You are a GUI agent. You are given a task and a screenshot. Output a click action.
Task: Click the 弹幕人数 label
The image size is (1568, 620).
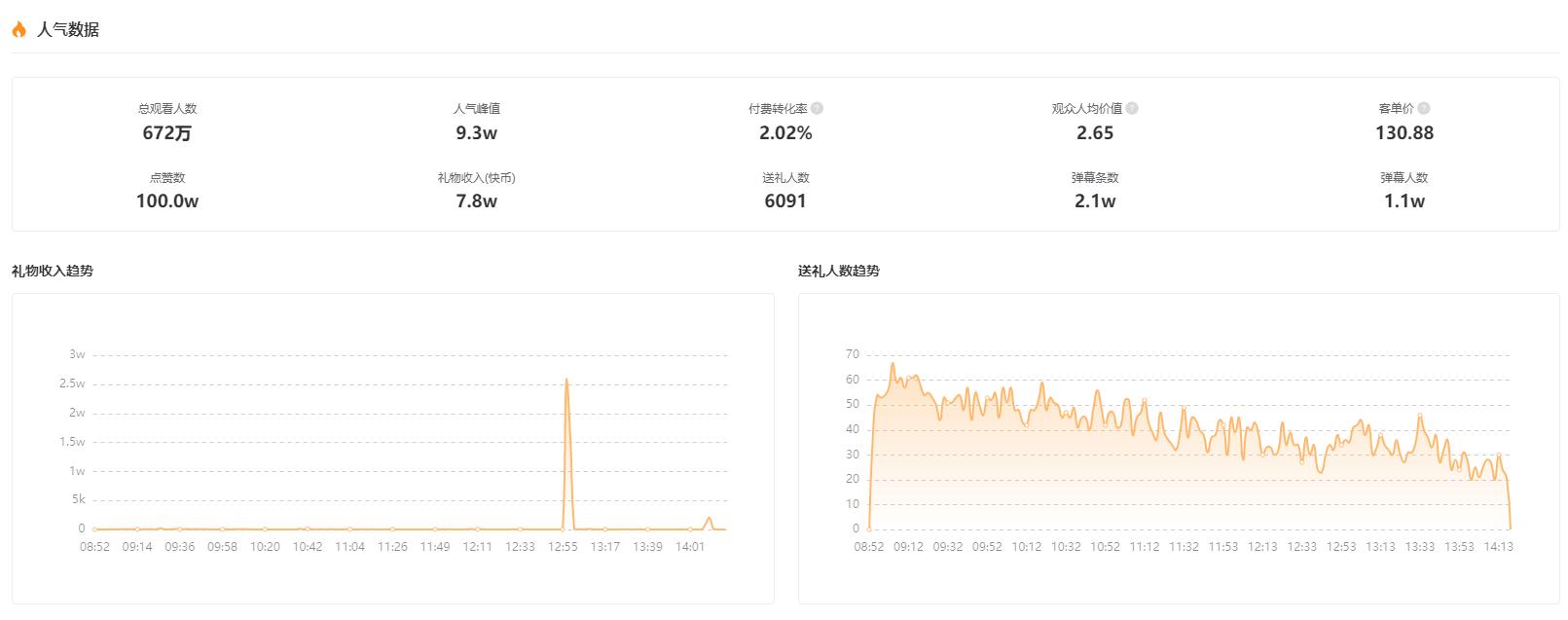pyautogui.click(x=1404, y=178)
